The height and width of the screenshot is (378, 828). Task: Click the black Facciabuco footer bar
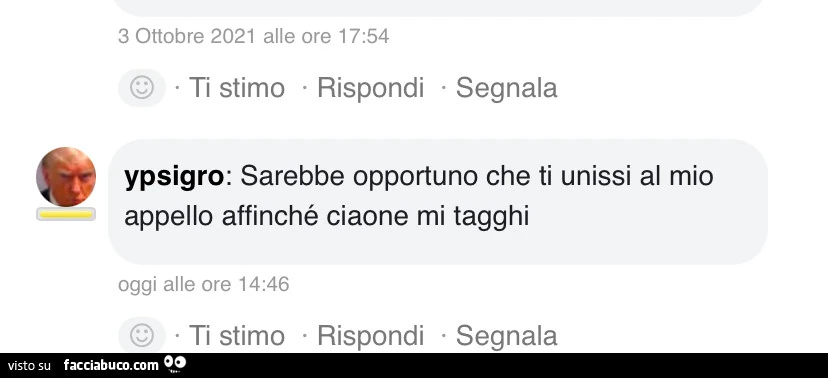point(414,365)
